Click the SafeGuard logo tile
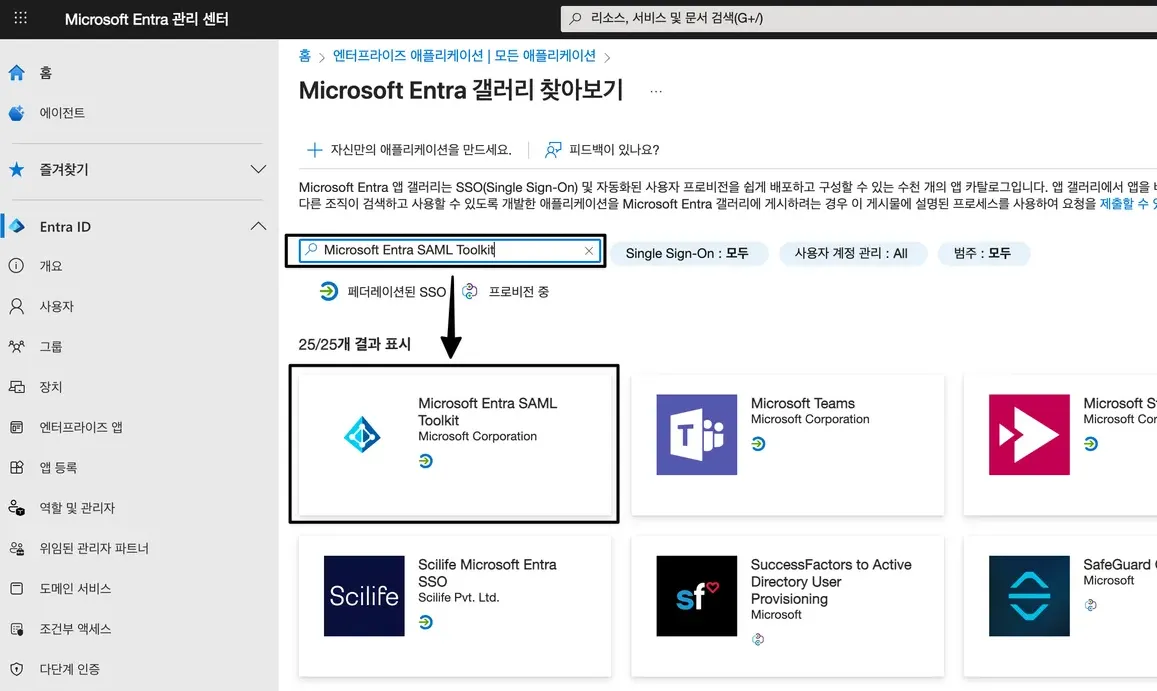Screen dimensions: 1157x691 pos(1029,596)
